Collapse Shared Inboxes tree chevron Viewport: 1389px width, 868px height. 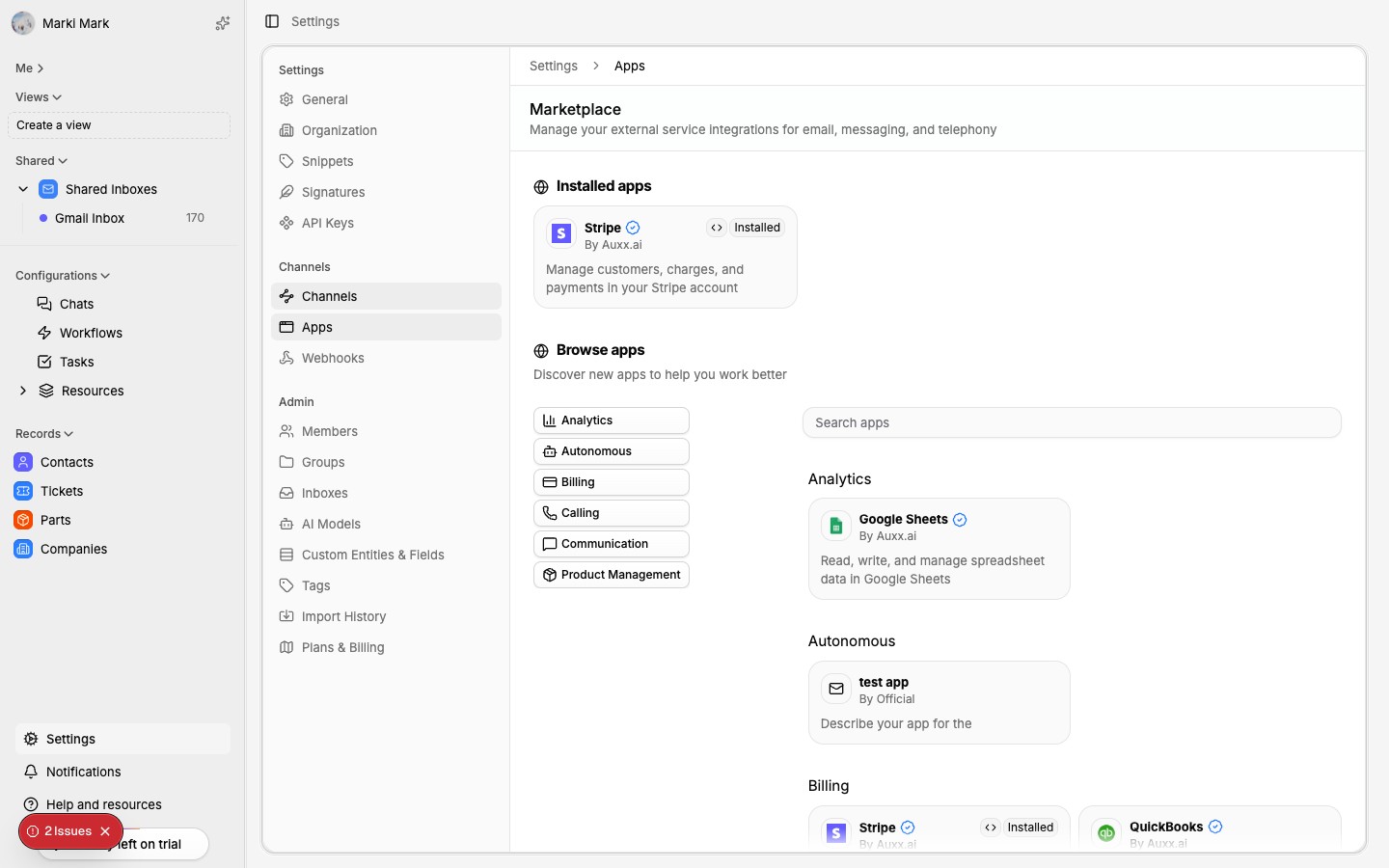coord(23,189)
